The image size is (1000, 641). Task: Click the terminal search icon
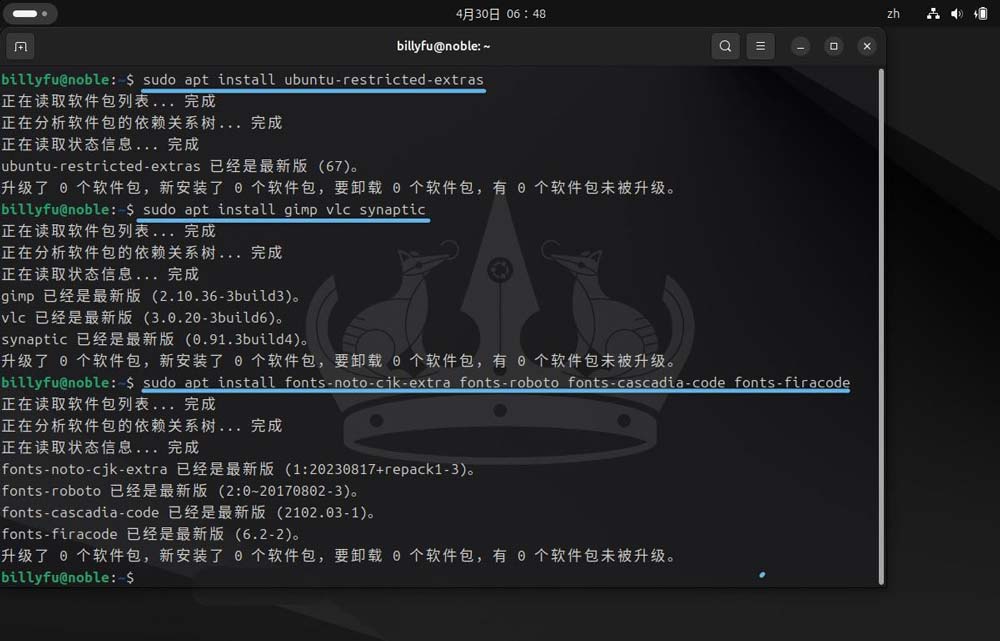726,46
